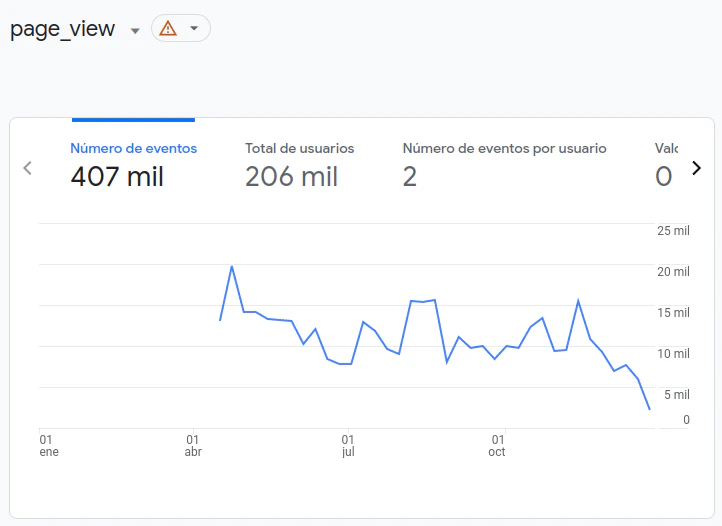Image resolution: width=722 pixels, height=526 pixels.
Task: Click the page_view title text
Action: pyautogui.click(x=63, y=29)
